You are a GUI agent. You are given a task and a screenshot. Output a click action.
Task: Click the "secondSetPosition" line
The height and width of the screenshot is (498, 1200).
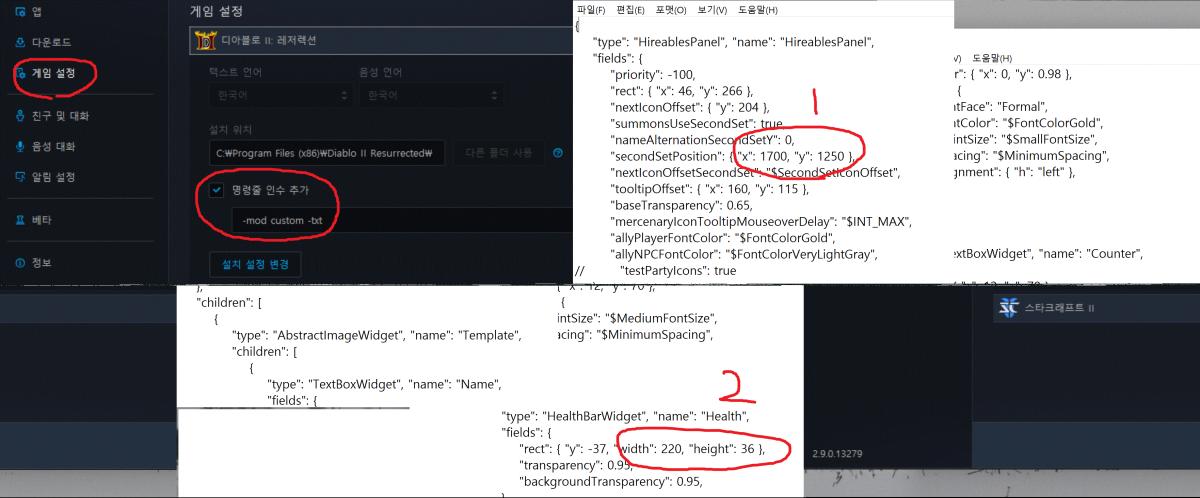[732, 157]
